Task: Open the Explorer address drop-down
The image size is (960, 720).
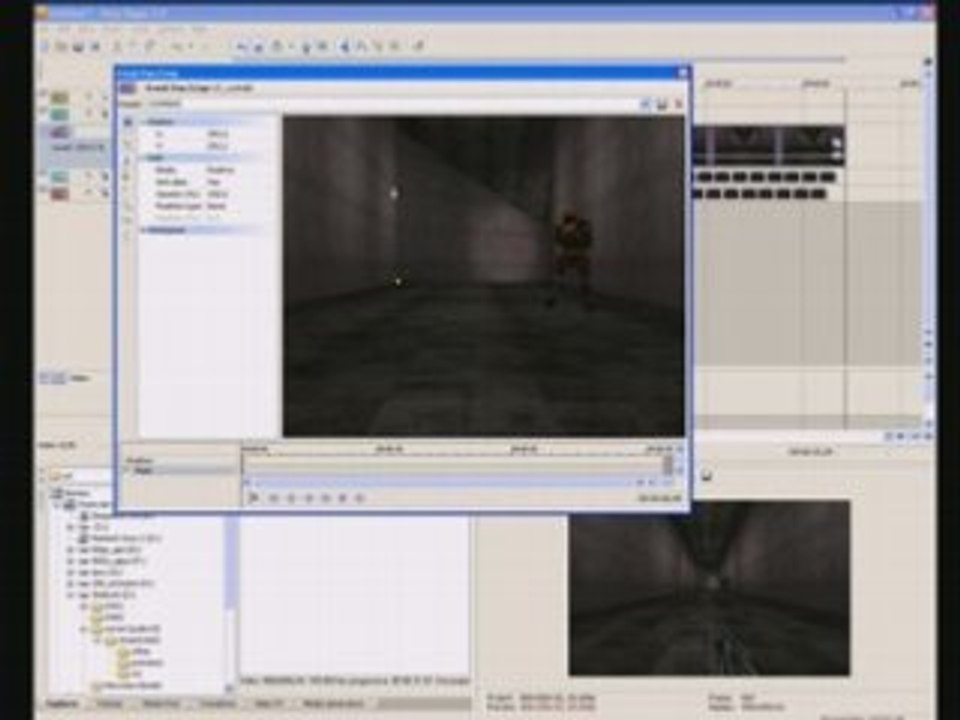Action: (x=83, y=475)
